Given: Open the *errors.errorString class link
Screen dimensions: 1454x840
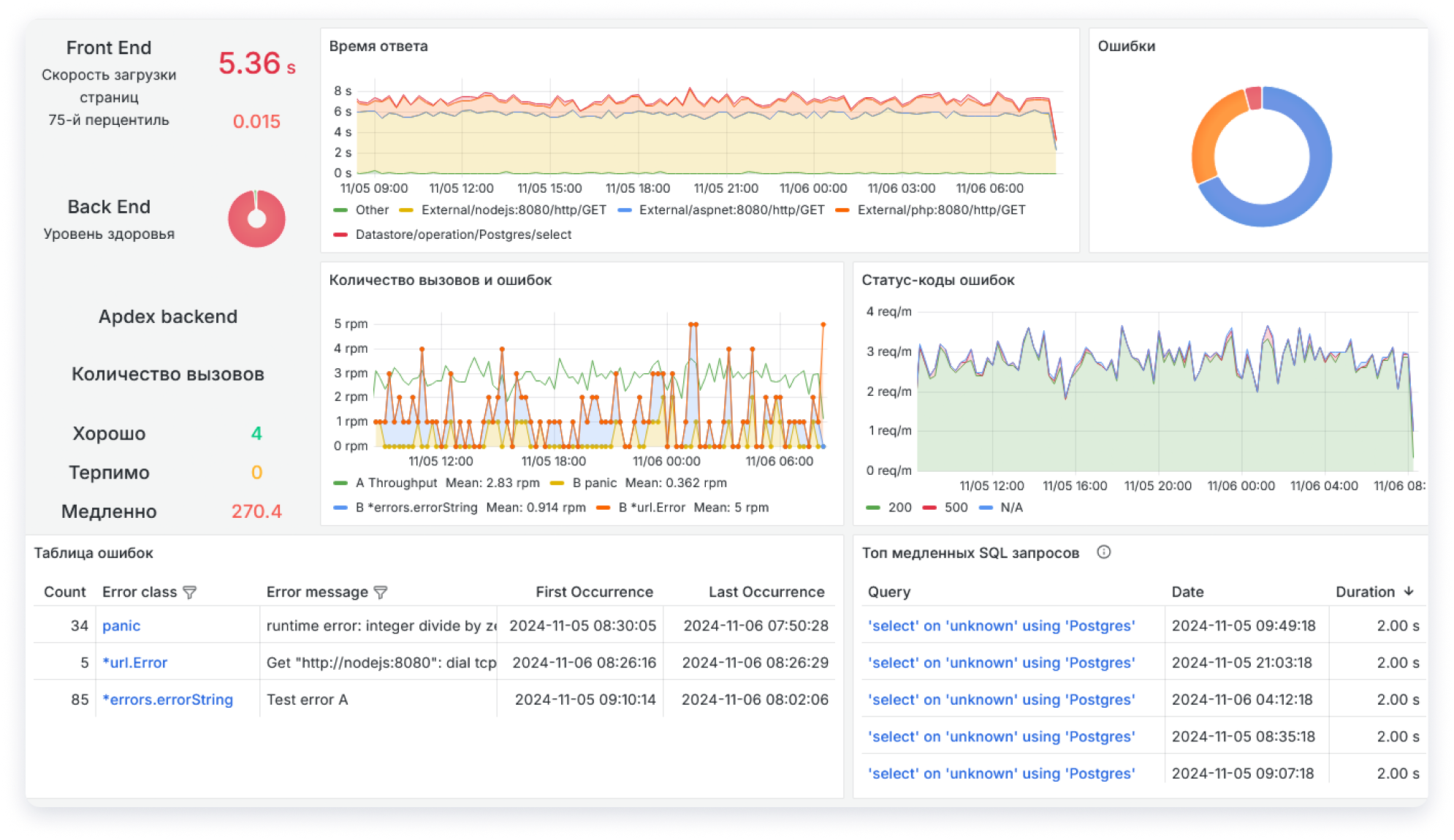Looking at the screenshot, I should click(x=167, y=700).
